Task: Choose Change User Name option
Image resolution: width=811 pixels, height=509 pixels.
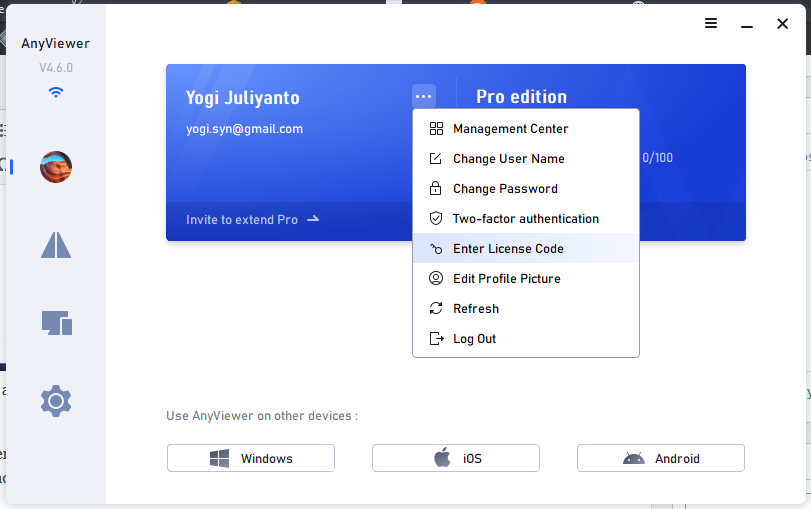Action: [x=508, y=159]
